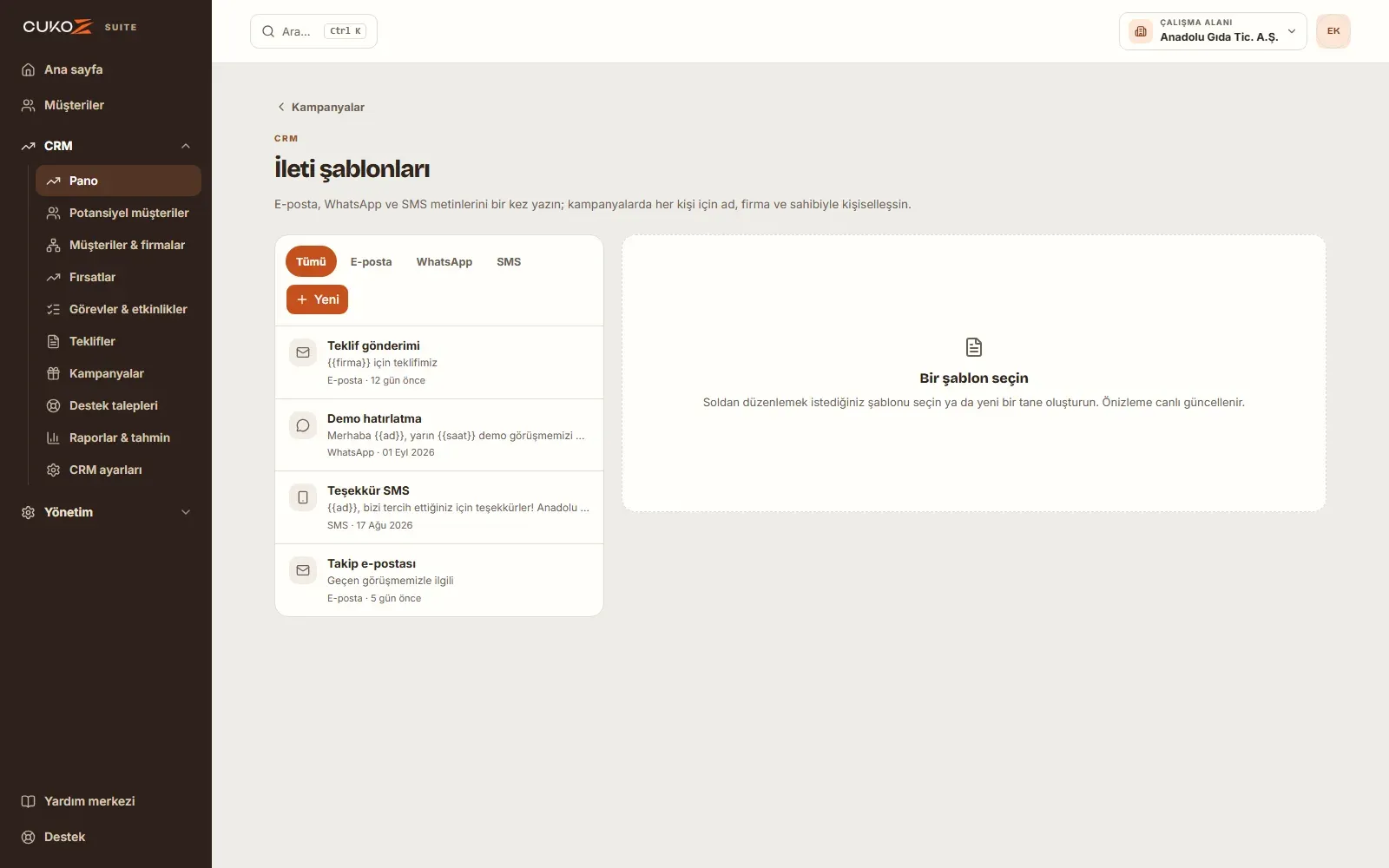Viewport: 1389px width, 868px height.
Task: Open Görevler & etkinlikler
Action: 118,309
